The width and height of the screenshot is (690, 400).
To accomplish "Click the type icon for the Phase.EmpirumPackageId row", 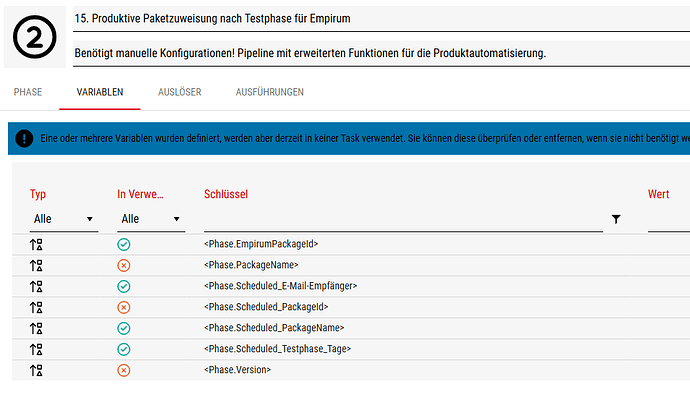I will click(x=37, y=244).
